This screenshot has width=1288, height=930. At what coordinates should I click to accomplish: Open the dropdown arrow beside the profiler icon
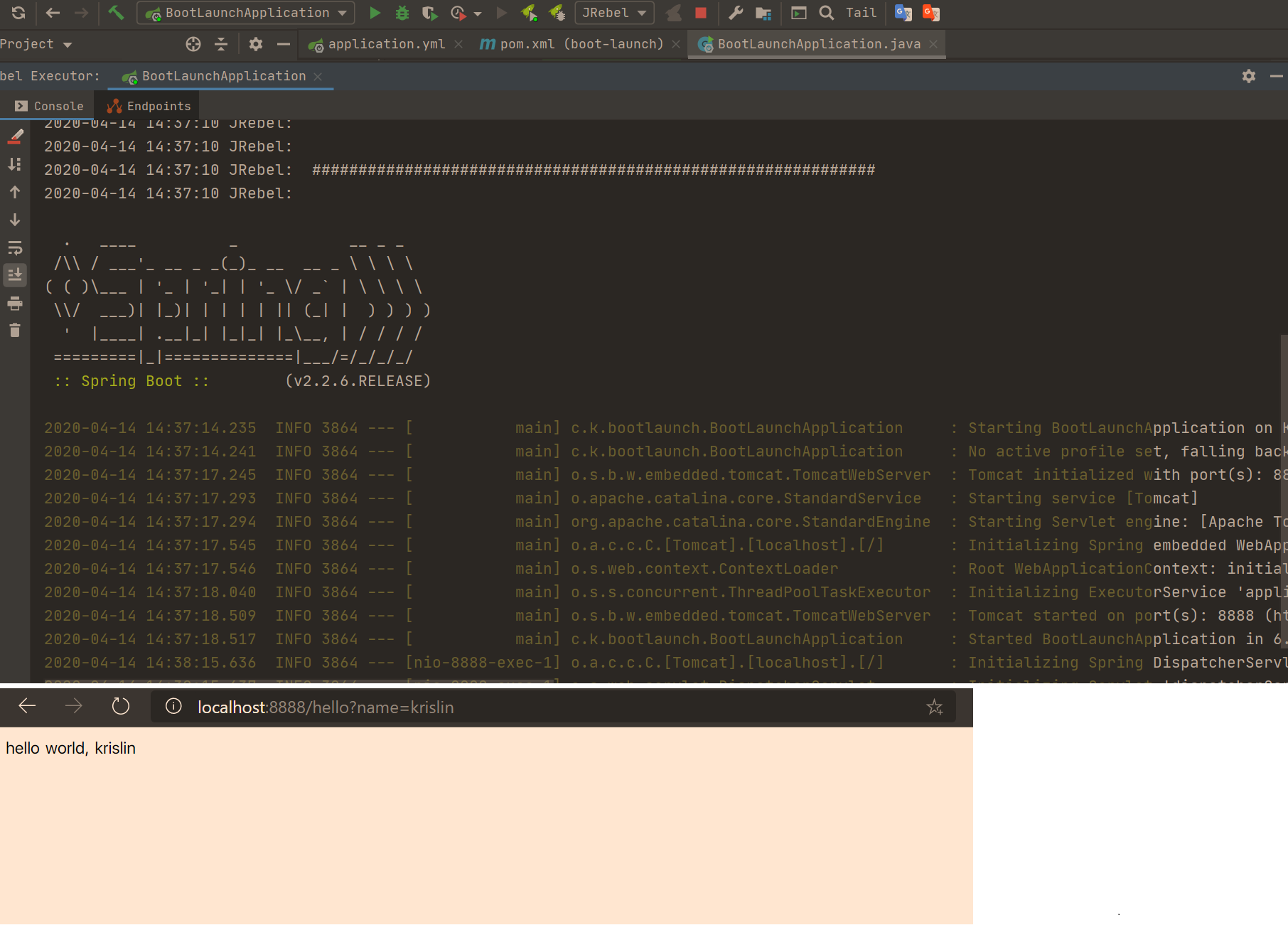pyautogui.click(x=478, y=14)
